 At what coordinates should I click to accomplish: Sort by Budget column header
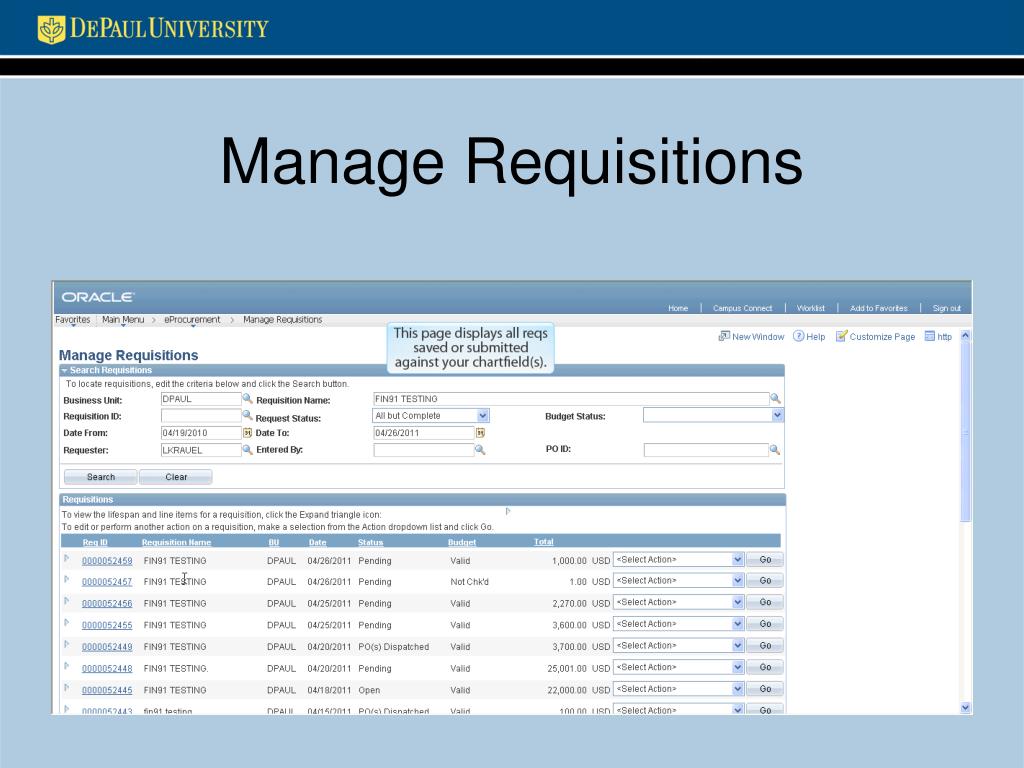click(x=462, y=542)
